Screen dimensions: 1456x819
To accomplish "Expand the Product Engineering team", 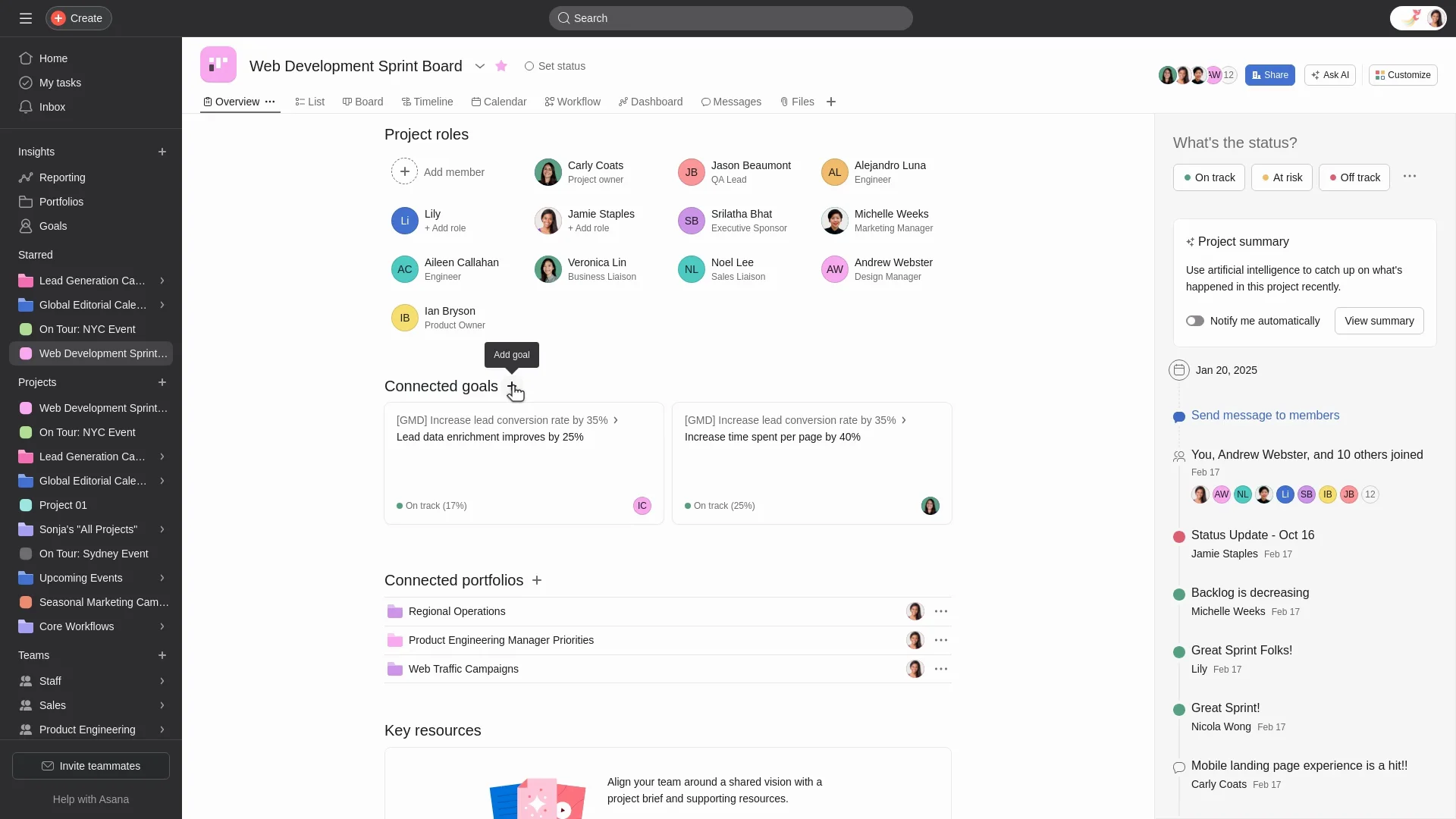I will pos(162,730).
